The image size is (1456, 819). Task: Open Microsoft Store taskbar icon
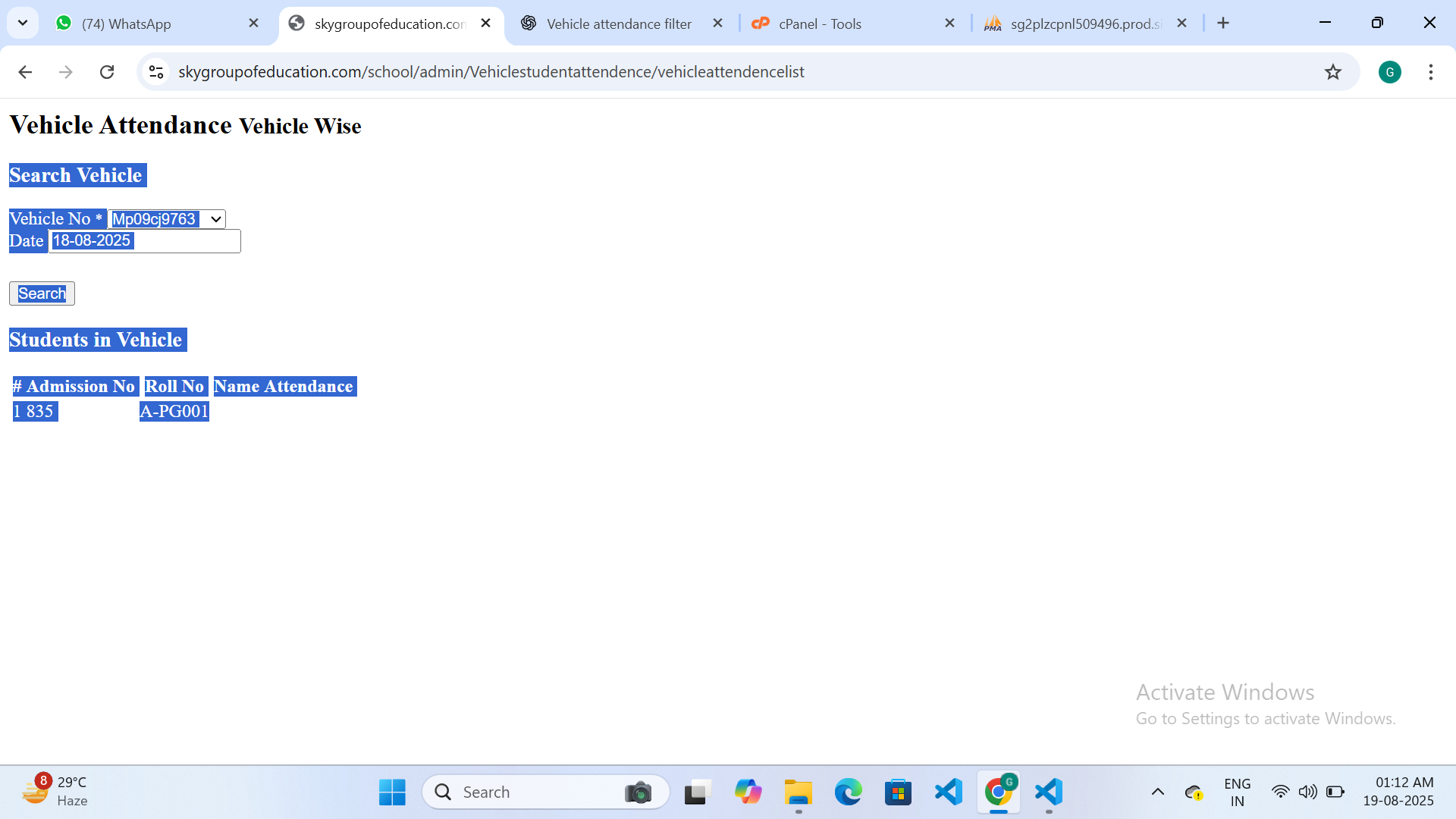[x=898, y=792]
